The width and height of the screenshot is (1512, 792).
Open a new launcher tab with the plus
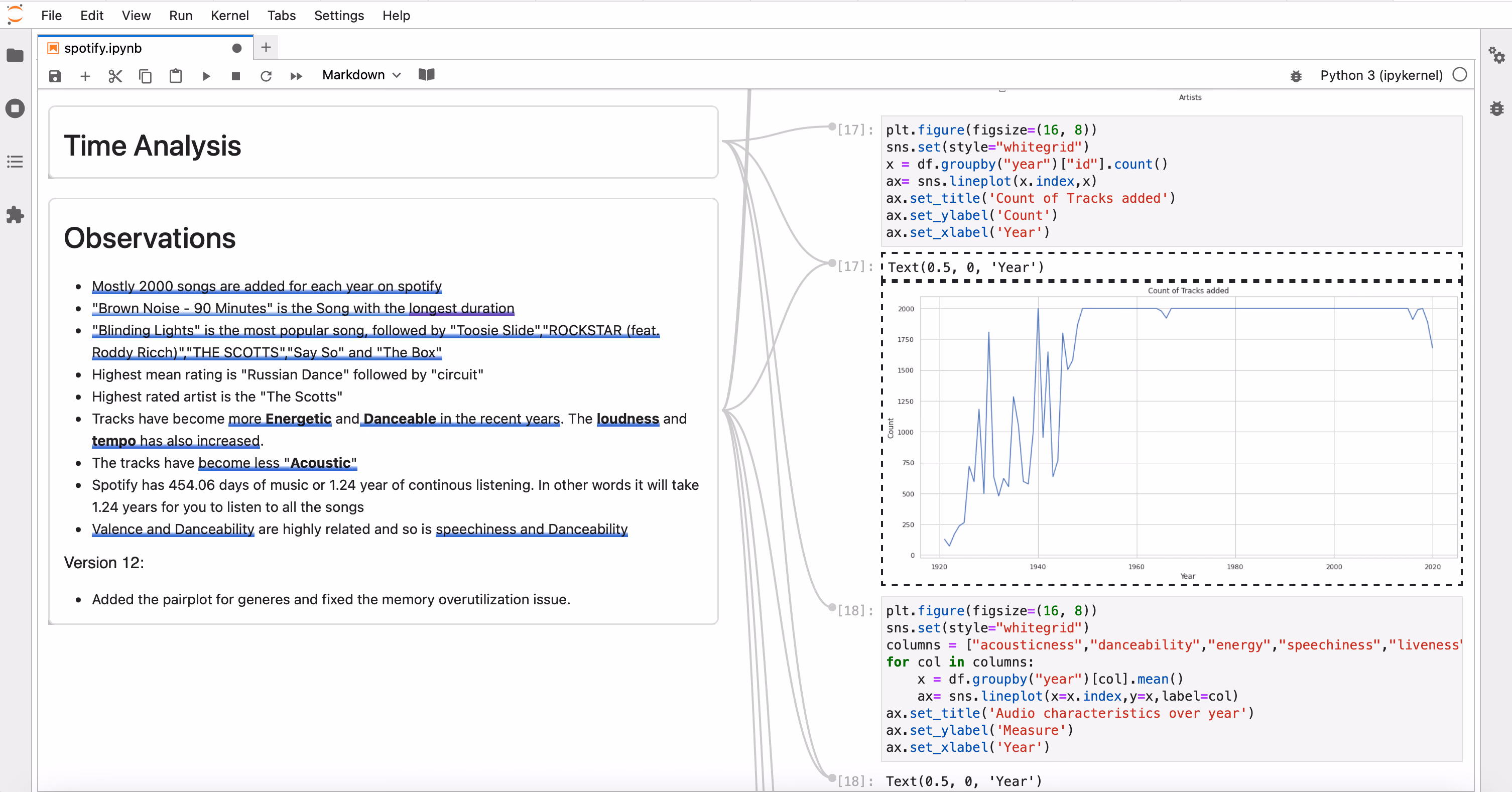[266, 48]
